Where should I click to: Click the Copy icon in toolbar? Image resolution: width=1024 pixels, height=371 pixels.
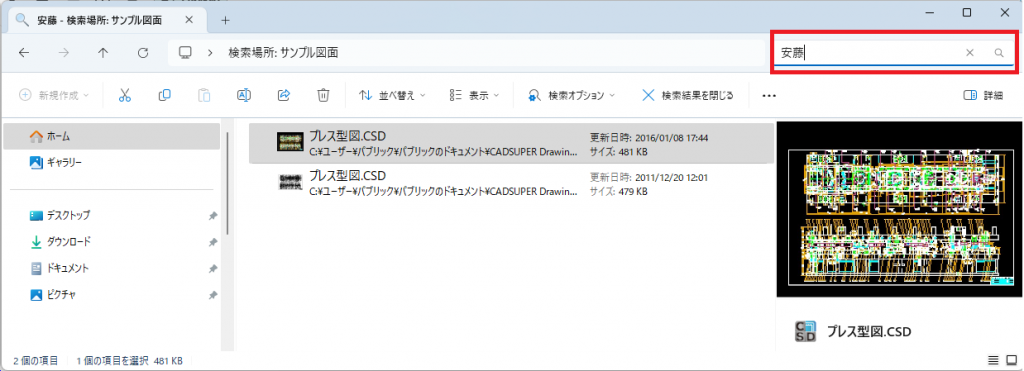point(165,95)
